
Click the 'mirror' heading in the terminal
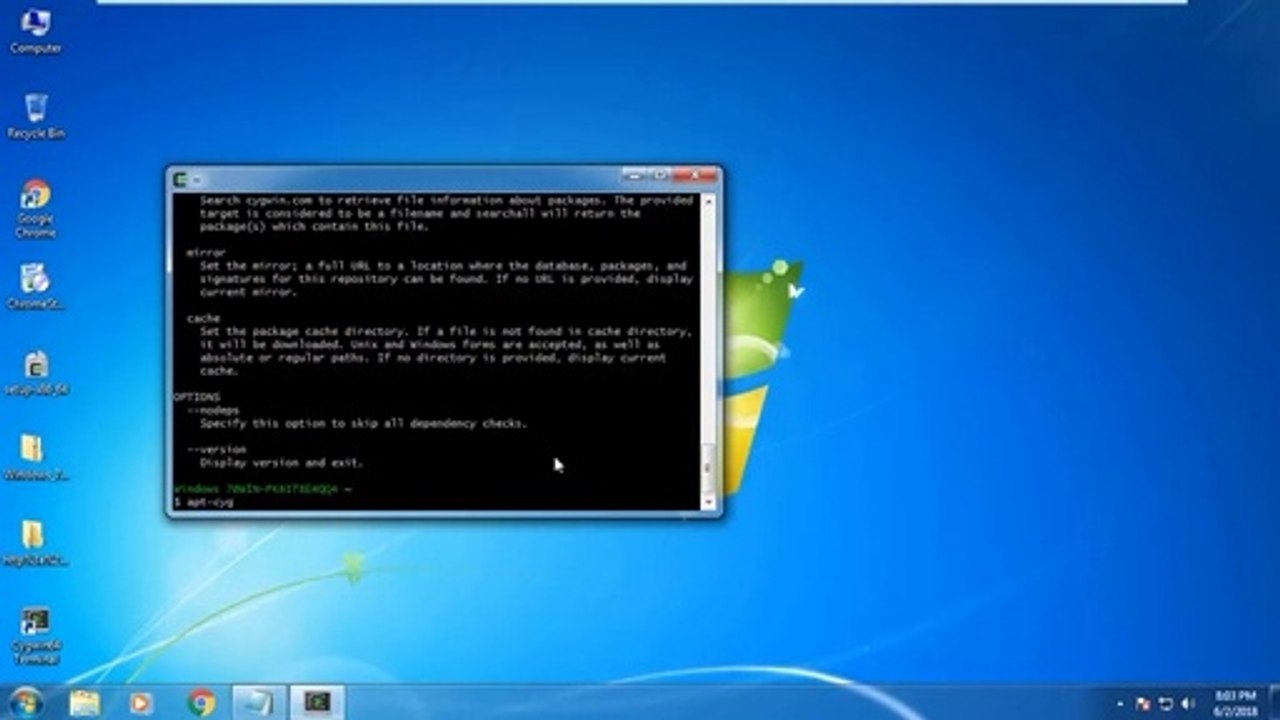click(x=206, y=253)
